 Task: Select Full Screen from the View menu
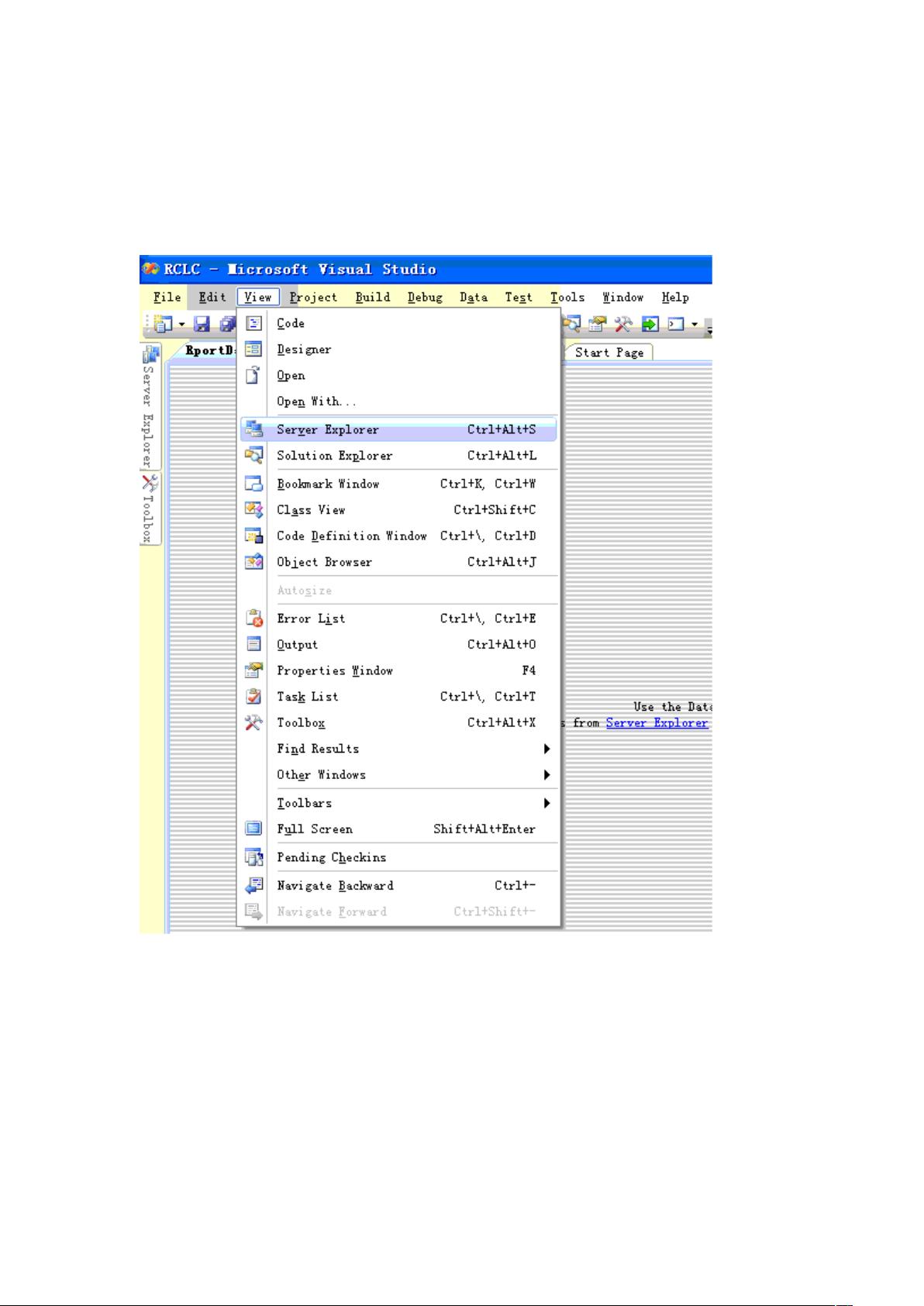[x=315, y=829]
